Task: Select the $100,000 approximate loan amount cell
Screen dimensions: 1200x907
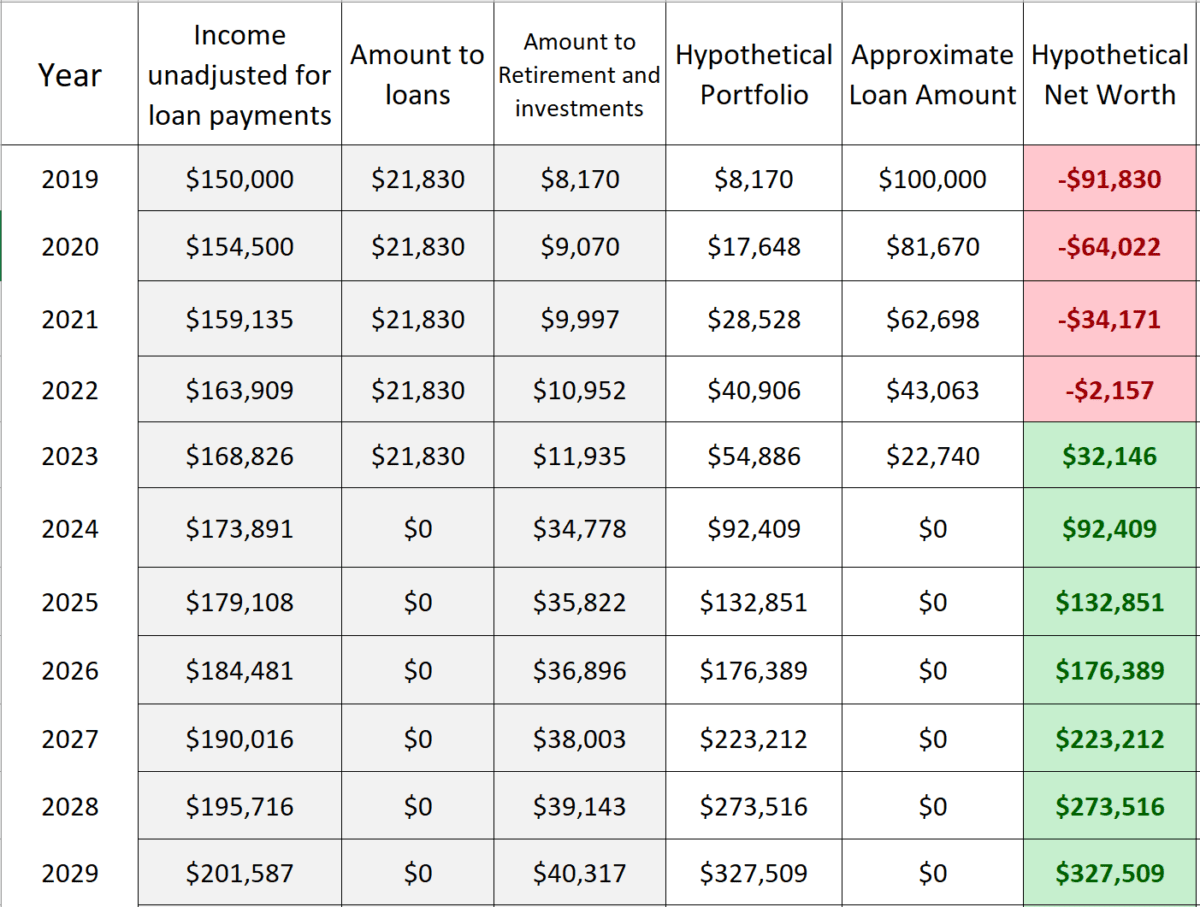Action: click(932, 179)
